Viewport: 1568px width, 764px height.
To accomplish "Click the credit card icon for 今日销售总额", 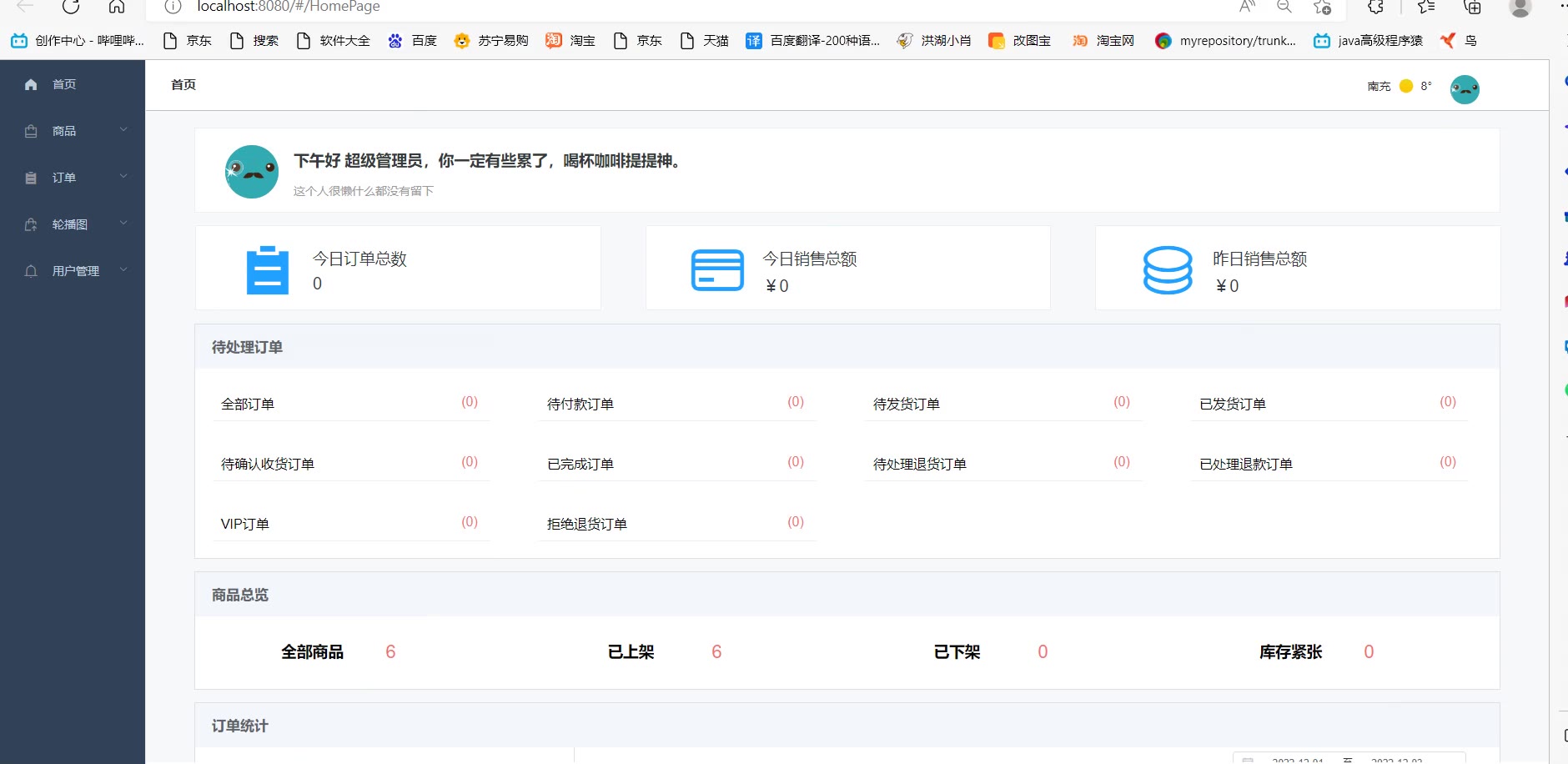I will point(717,270).
